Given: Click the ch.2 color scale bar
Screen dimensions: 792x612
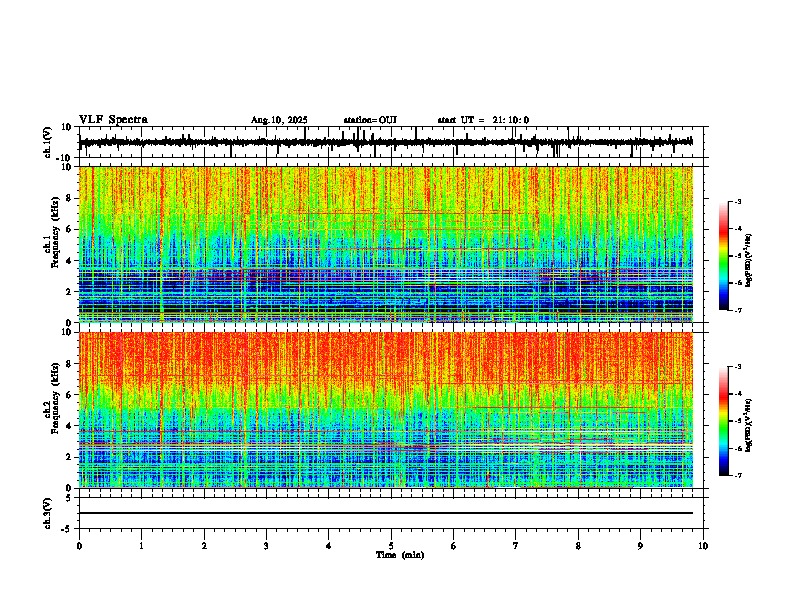Looking at the screenshot, I should [724, 421].
